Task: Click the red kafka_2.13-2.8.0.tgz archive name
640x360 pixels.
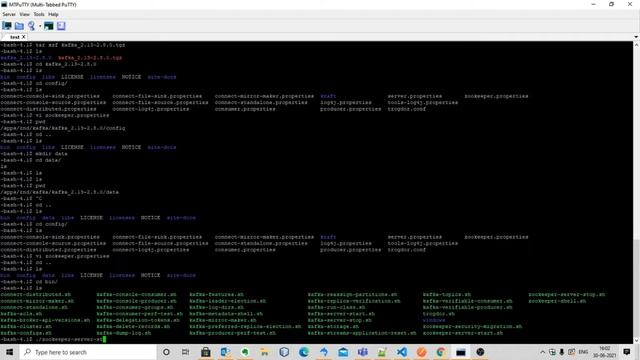Action: coord(90,58)
